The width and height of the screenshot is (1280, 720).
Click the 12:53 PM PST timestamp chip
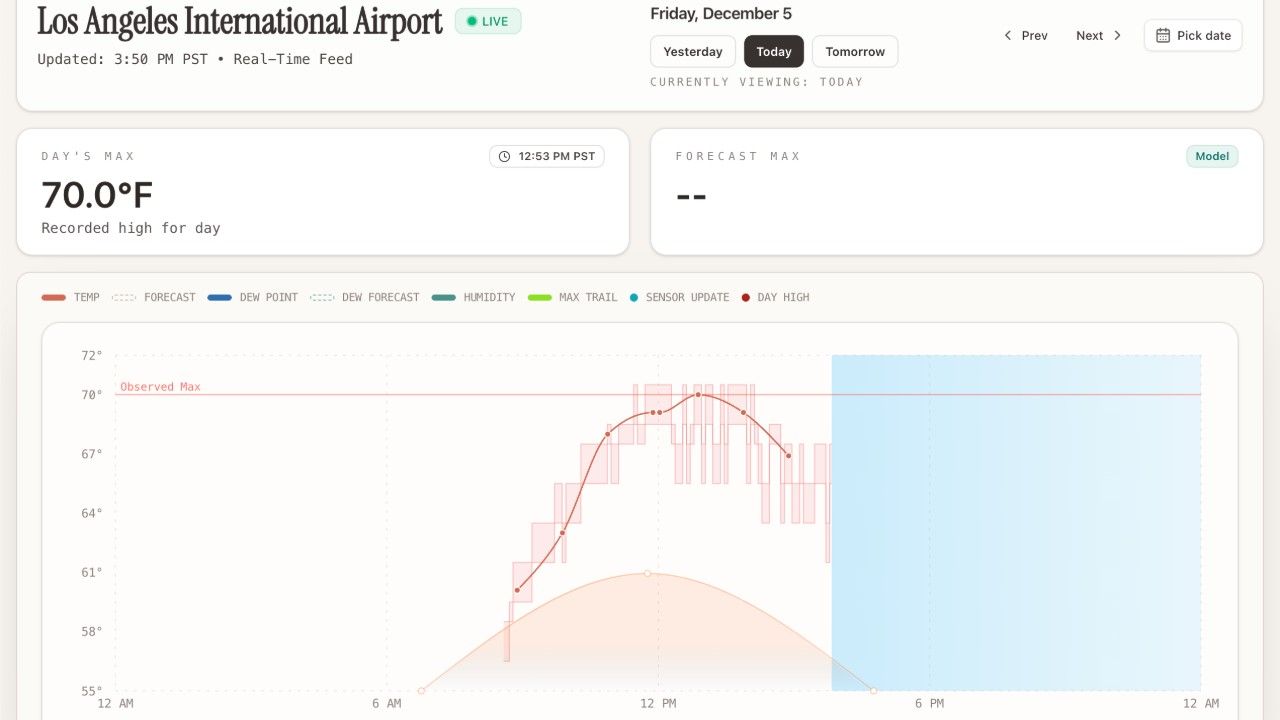(547, 156)
